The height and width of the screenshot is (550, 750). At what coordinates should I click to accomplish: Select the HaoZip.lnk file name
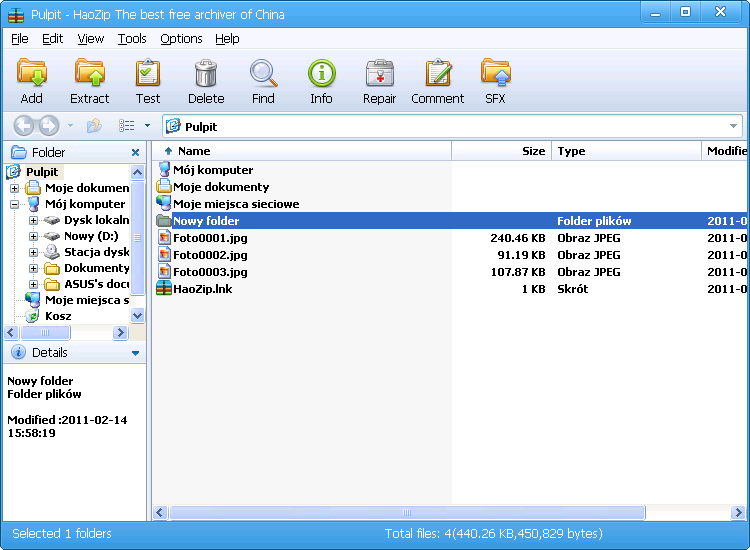pyautogui.click(x=203, y=289)
